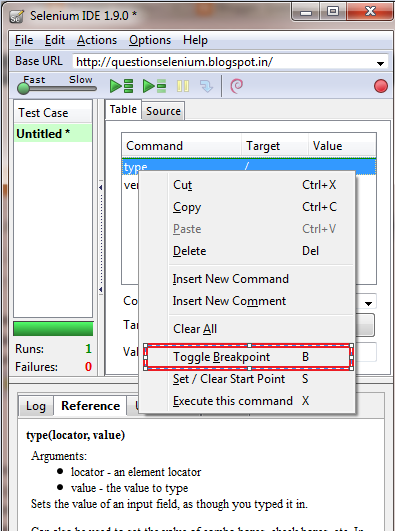Select Execute this command
Viewport: 395px width, 531px height.
[x=247, y=401]
